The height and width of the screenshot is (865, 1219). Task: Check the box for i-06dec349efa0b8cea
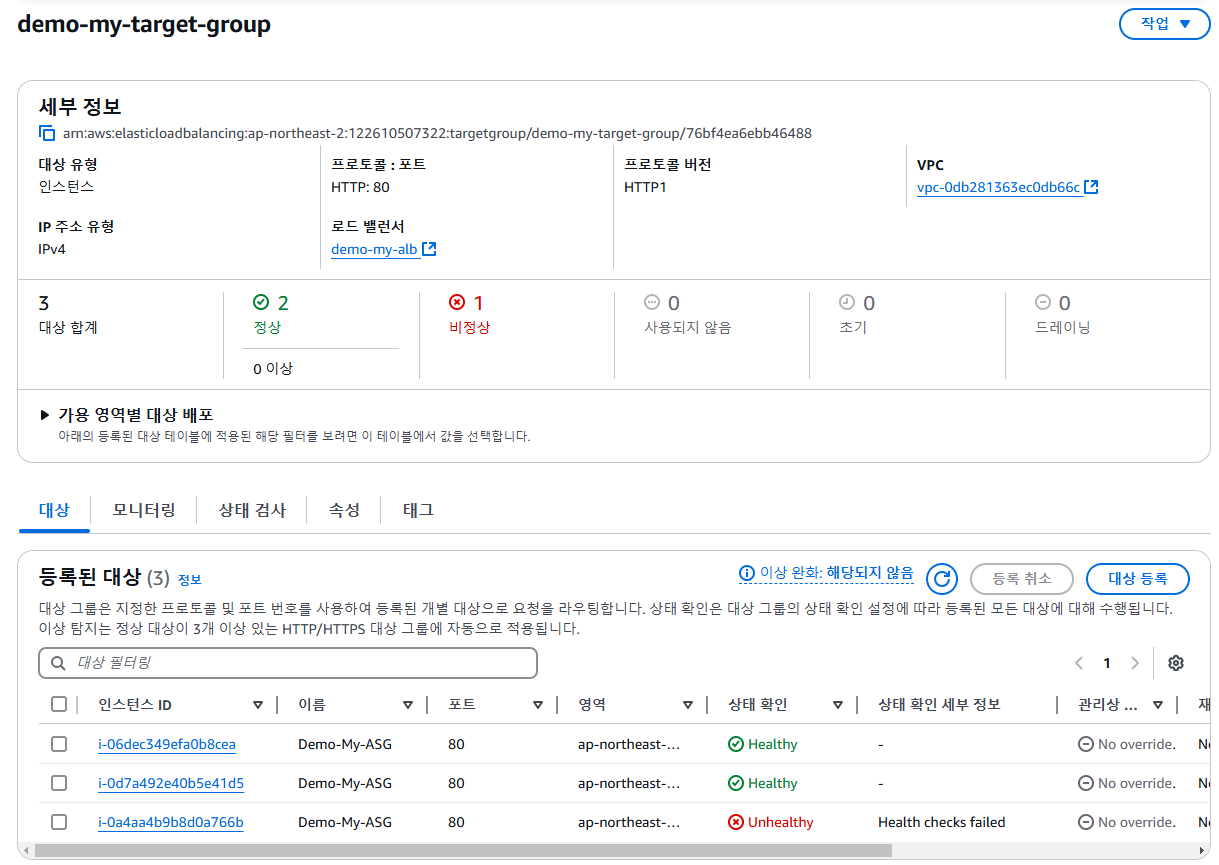coord(59,744)
